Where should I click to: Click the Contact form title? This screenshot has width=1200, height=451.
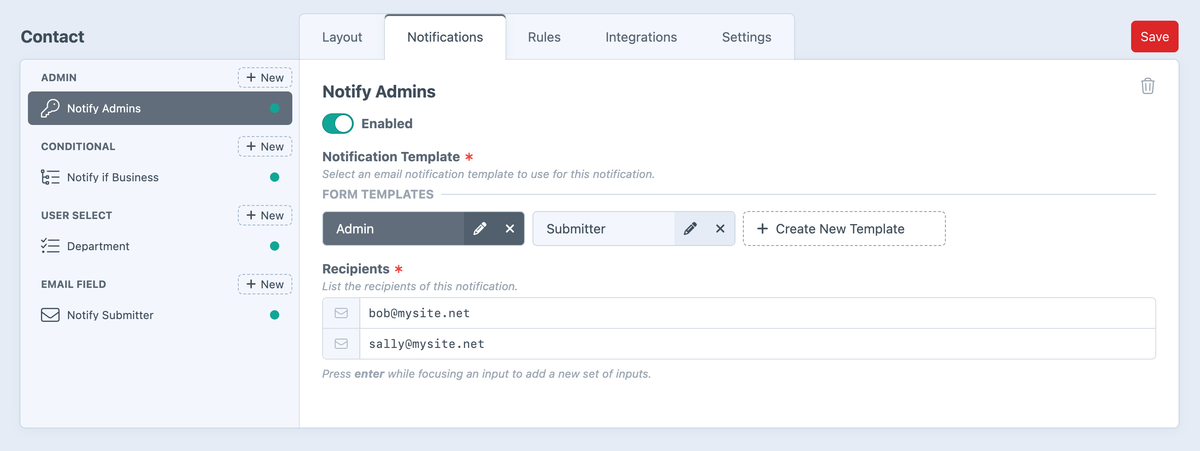click(x=53, y=37)
